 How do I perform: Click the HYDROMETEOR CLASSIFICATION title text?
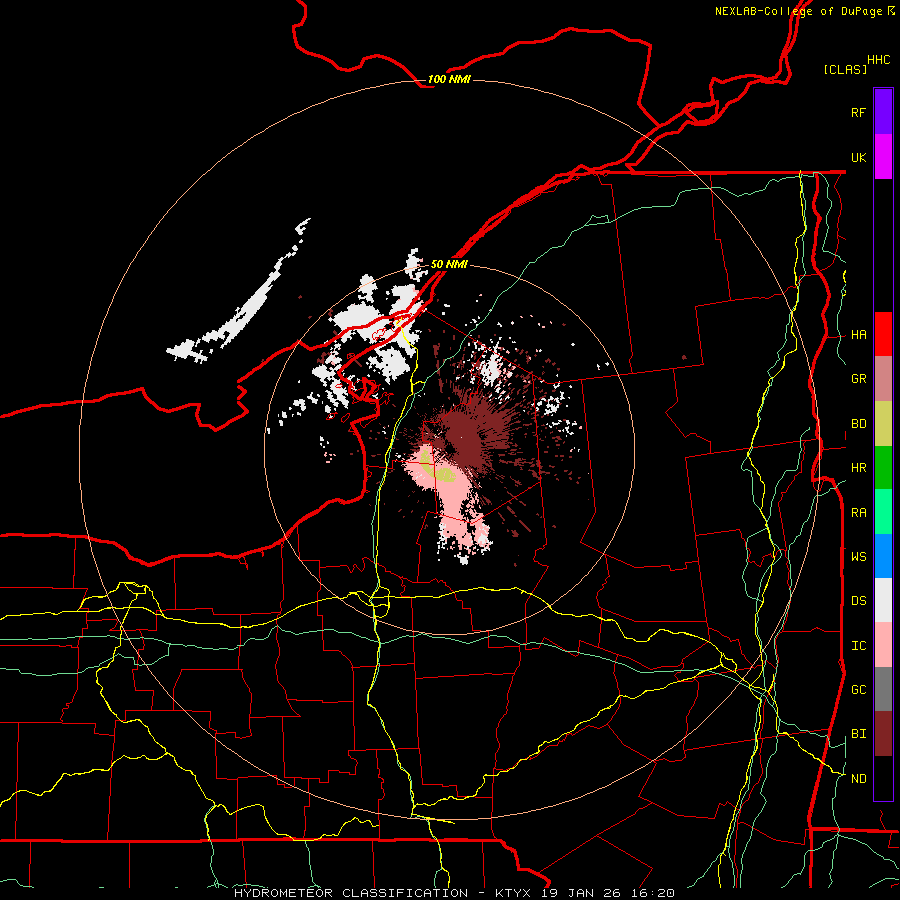(351, 893)
